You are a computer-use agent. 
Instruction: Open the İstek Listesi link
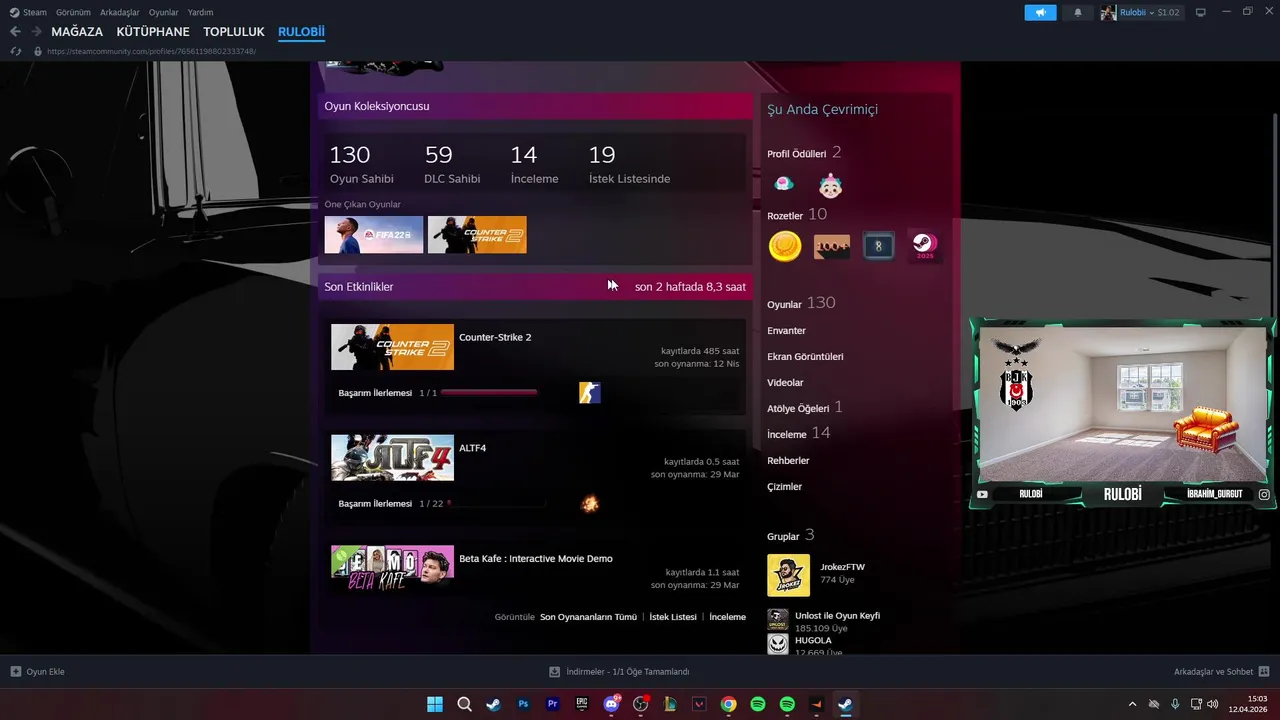673,617
